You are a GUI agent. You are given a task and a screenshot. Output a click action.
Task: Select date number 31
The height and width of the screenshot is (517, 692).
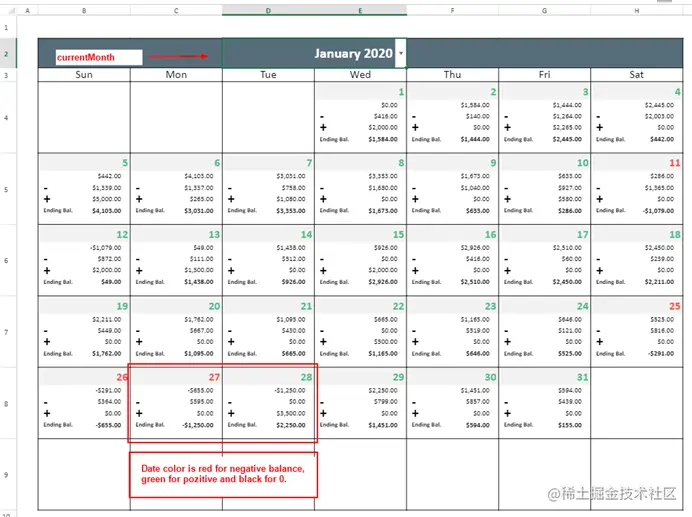point(583,377)
